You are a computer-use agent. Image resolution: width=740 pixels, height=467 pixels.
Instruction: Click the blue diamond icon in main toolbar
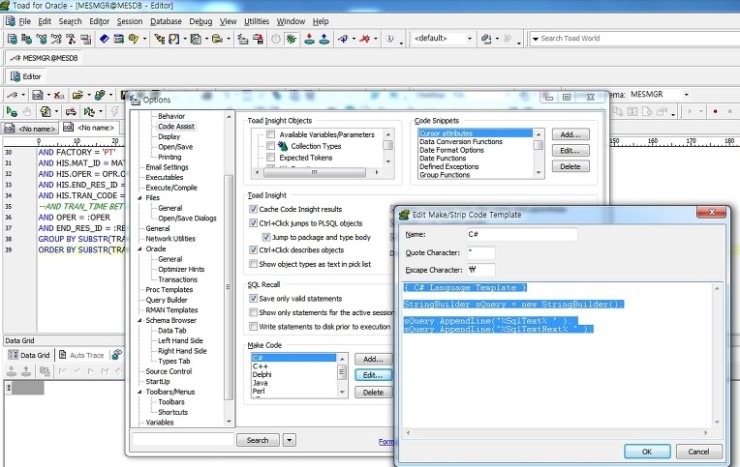(x=104, y=39)
